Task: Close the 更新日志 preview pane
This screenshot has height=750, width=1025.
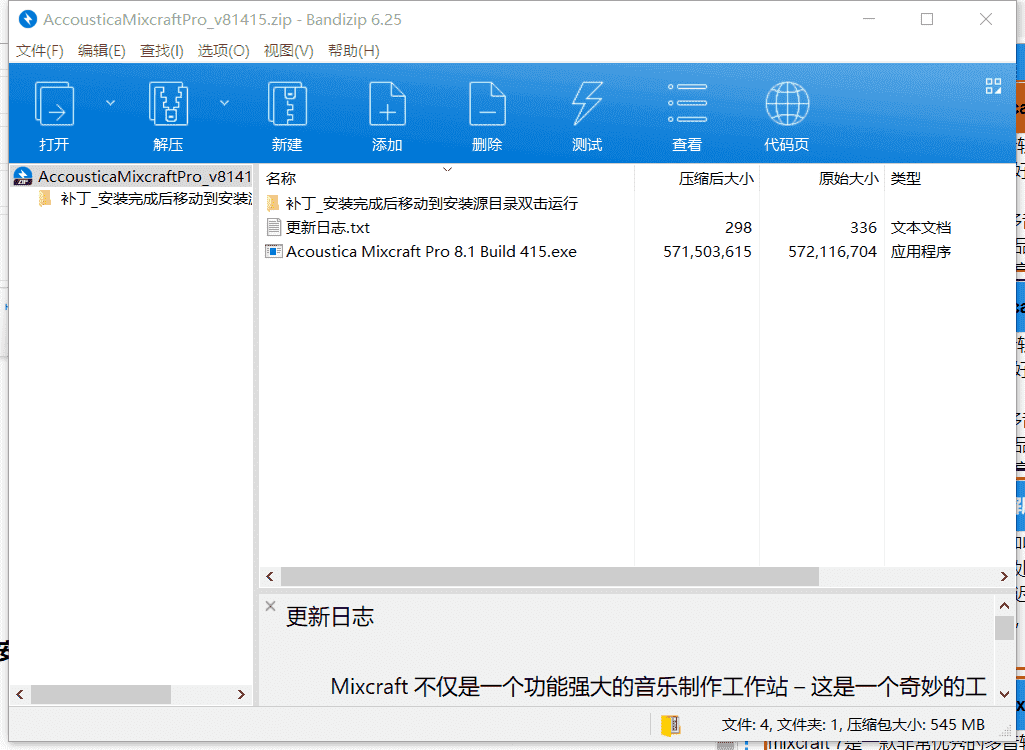Action: click(270, 606)
